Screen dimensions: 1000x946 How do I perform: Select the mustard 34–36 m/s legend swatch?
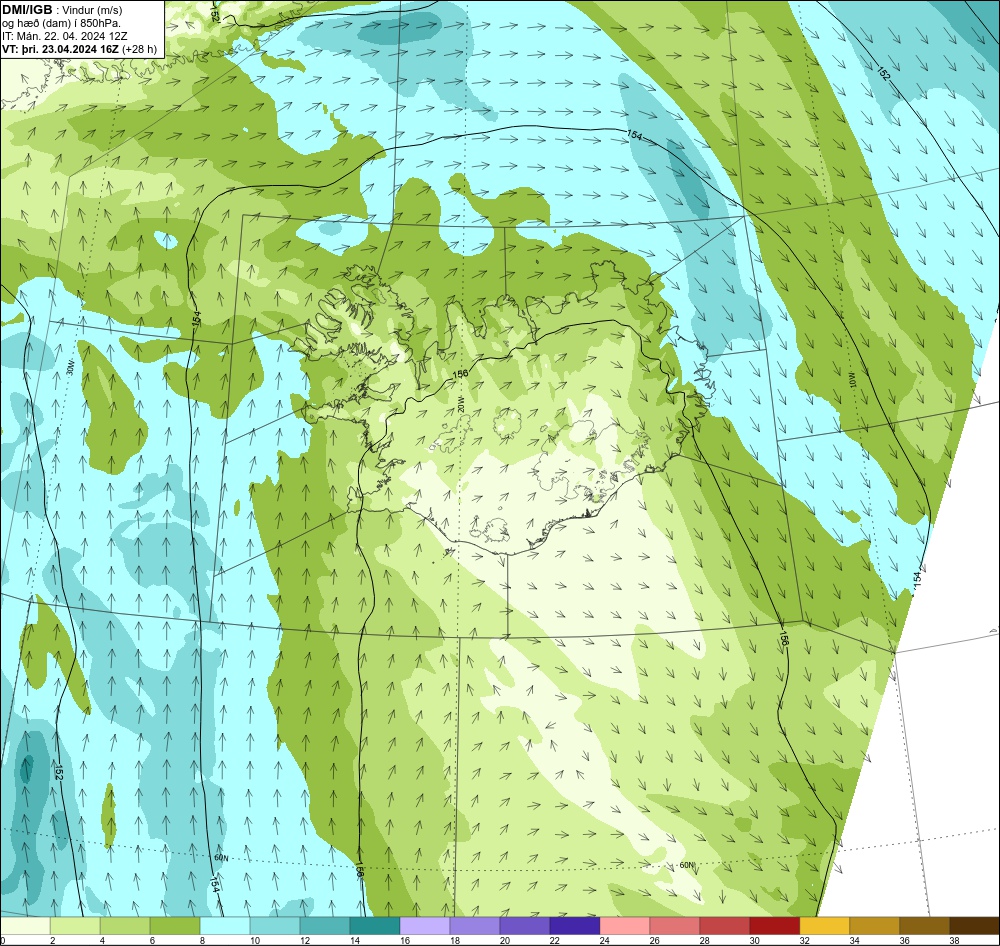coord(874,926)
